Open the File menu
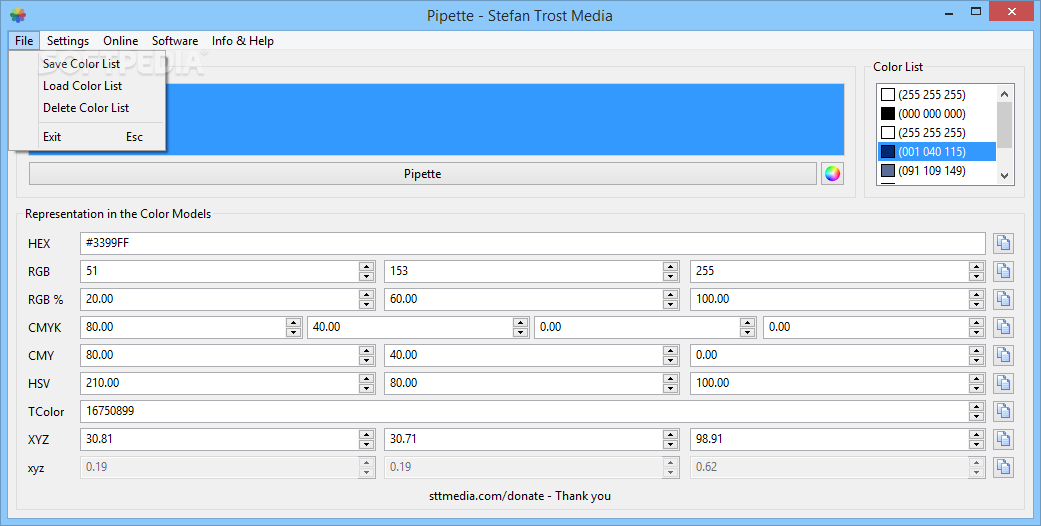This screenshot has height=526, width=1041. pos(24,41)
